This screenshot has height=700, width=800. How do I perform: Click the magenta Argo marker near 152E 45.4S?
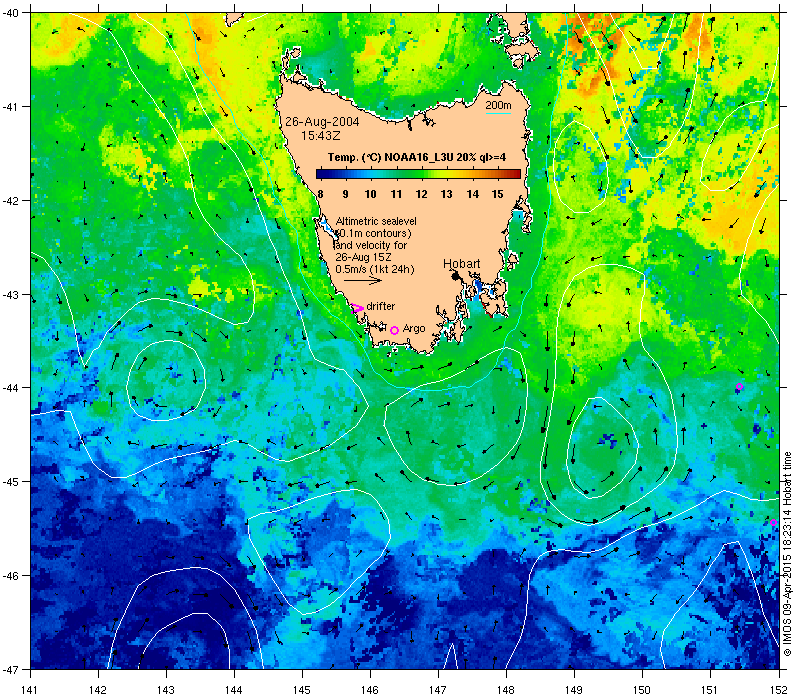(x=773, y=522)
